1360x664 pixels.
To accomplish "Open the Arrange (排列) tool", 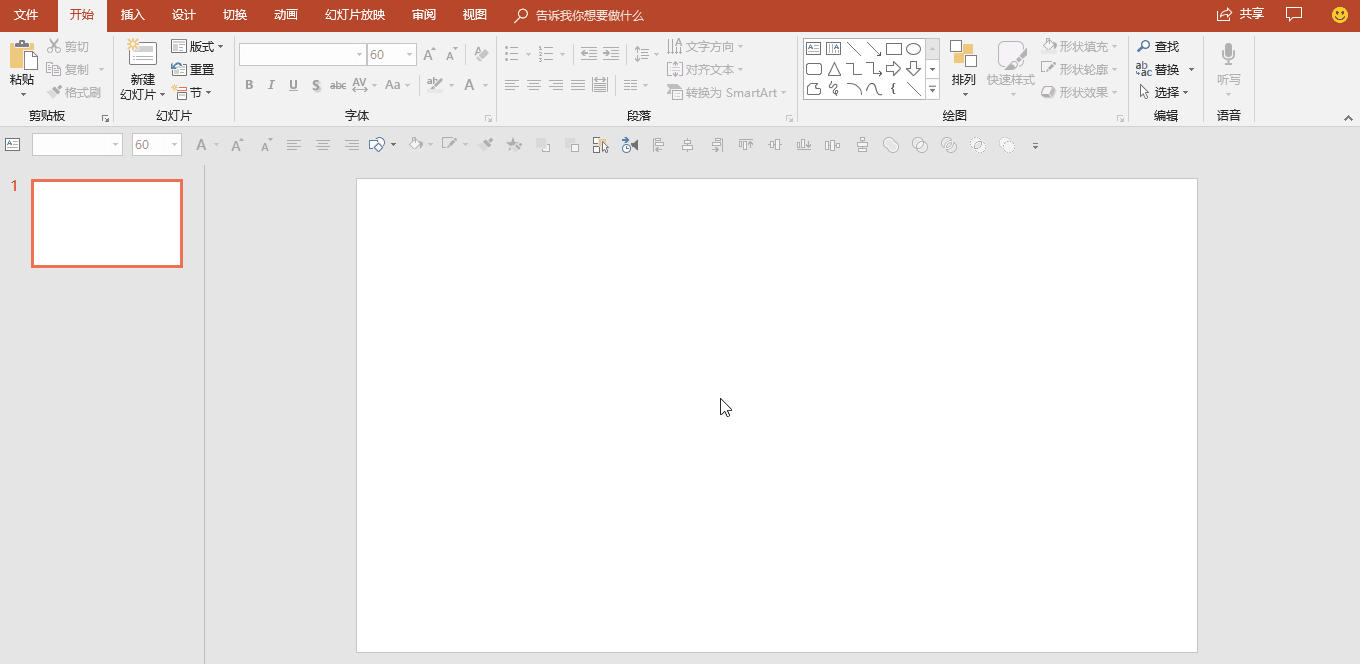I will coord(963,65).
